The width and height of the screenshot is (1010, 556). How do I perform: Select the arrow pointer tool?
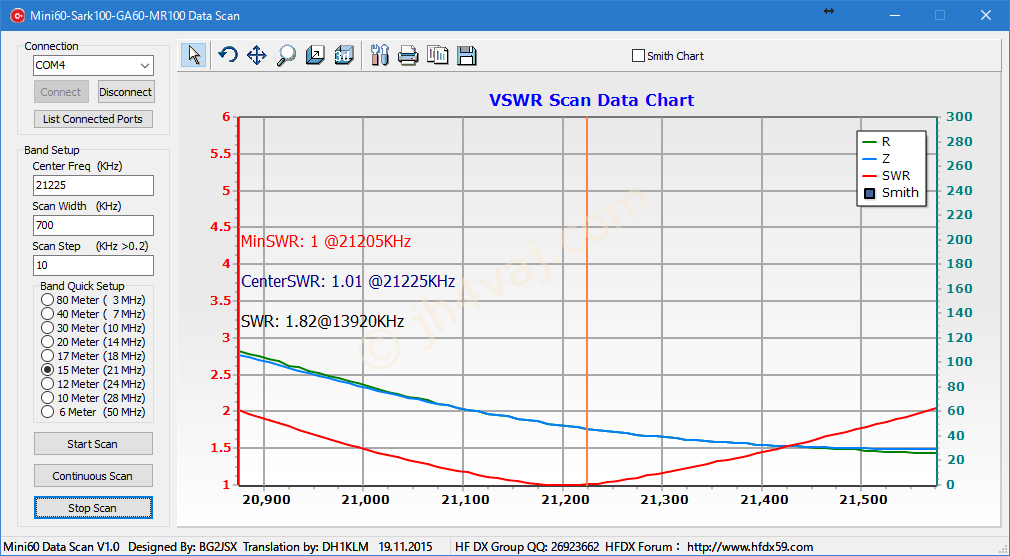pyautogui.click(x=194, y=55)
